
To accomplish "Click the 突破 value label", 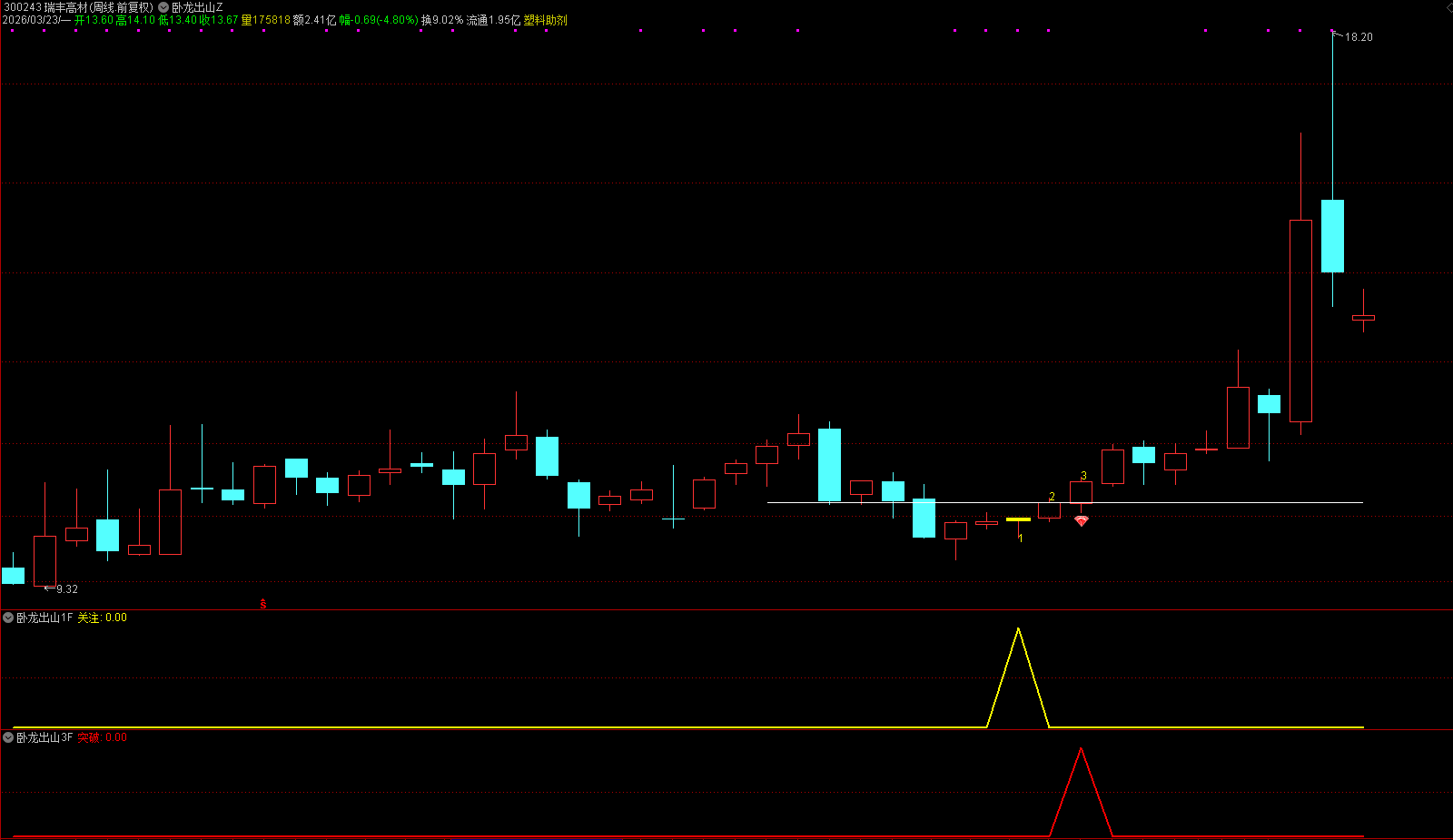I will (89, 737).
